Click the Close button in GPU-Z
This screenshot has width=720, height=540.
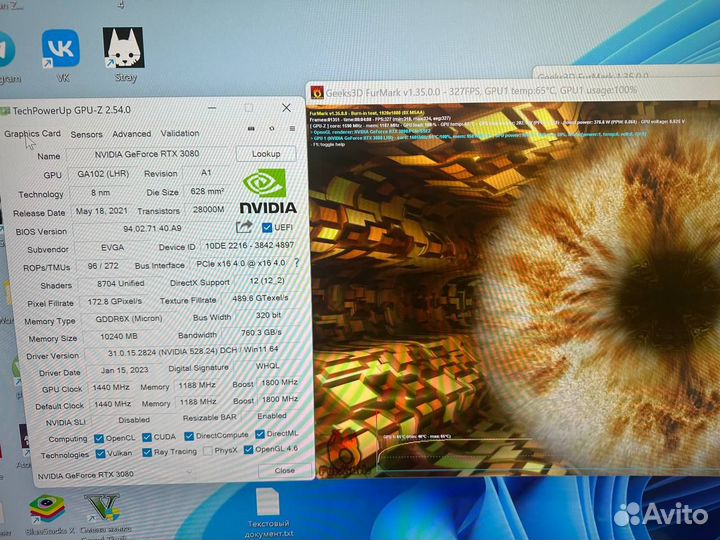click(x=284, y=470)
